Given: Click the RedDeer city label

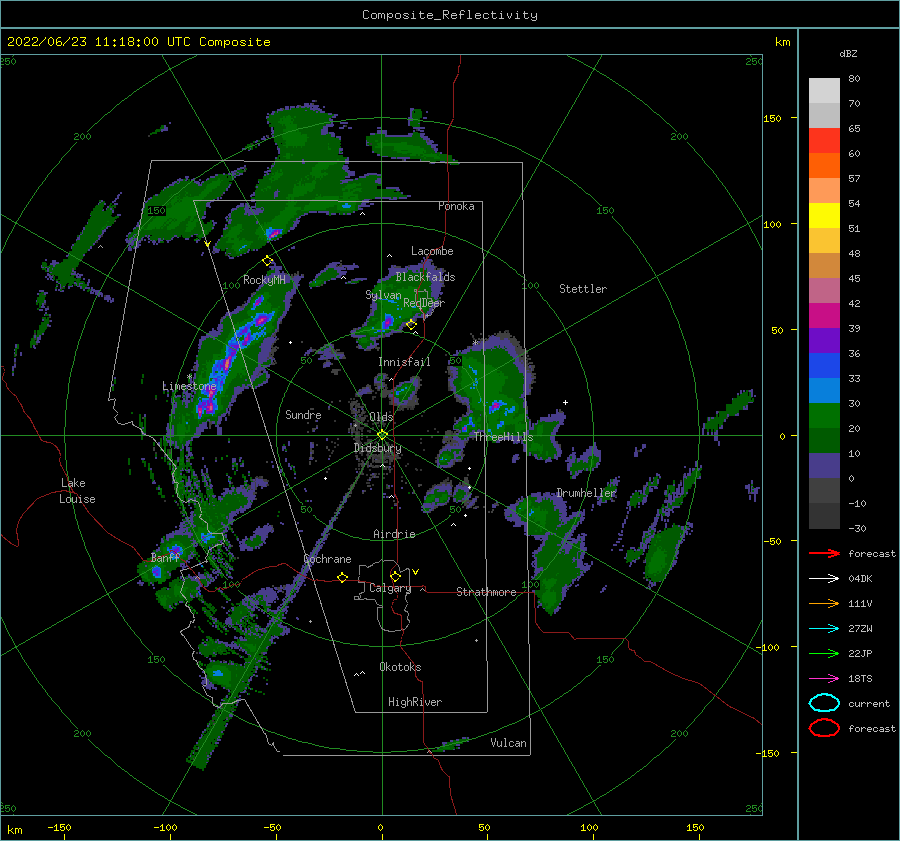Looking at the screenshot, I should click(x=424, y=303).
